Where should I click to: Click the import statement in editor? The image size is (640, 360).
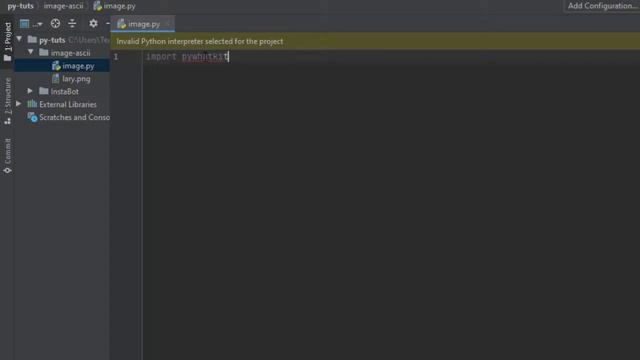pos(187,57)
